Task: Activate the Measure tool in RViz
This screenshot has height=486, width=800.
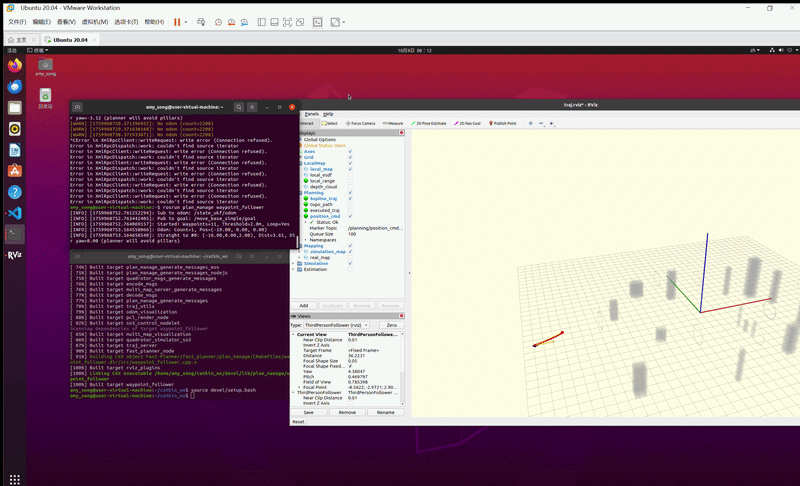Action: point(393,123)
